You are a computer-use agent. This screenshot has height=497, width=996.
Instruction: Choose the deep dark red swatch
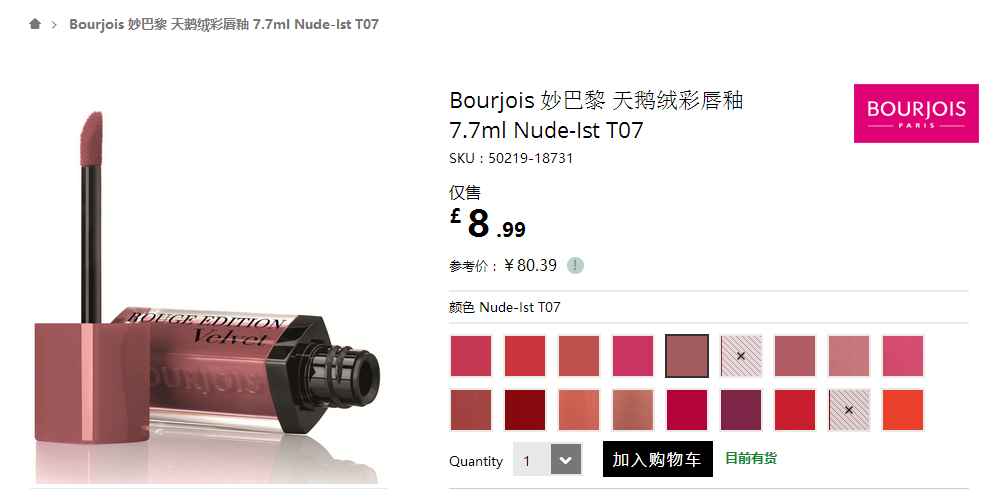(525, 410)
